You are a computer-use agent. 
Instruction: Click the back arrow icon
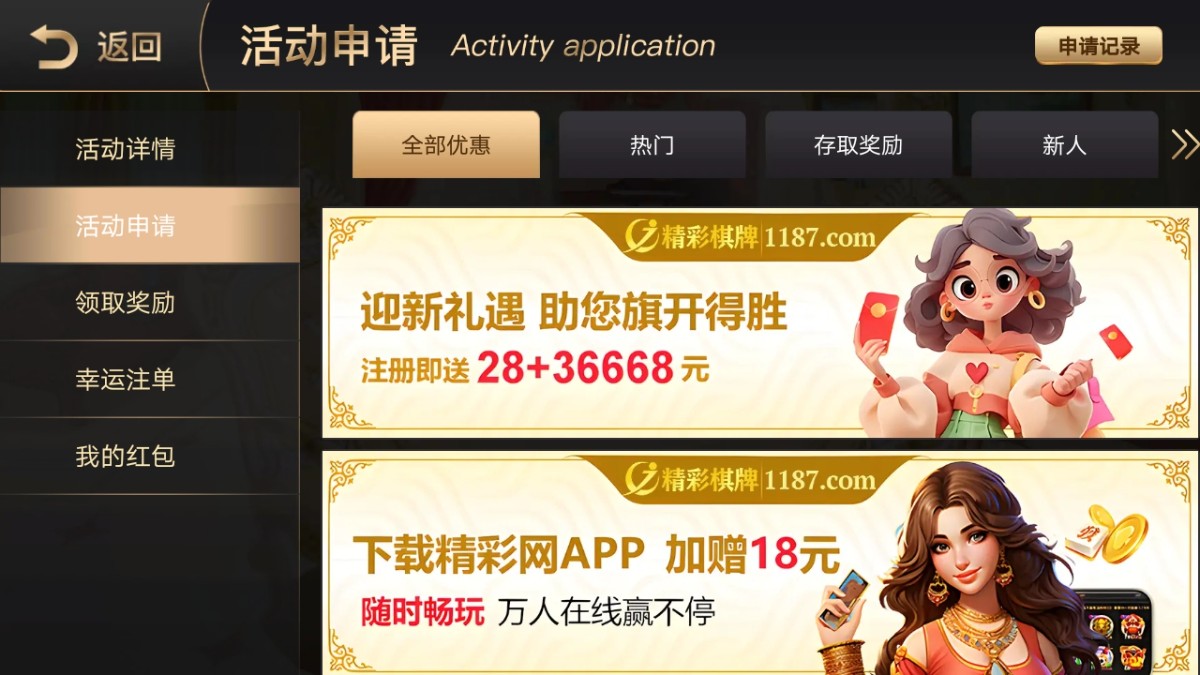point(53,47)
